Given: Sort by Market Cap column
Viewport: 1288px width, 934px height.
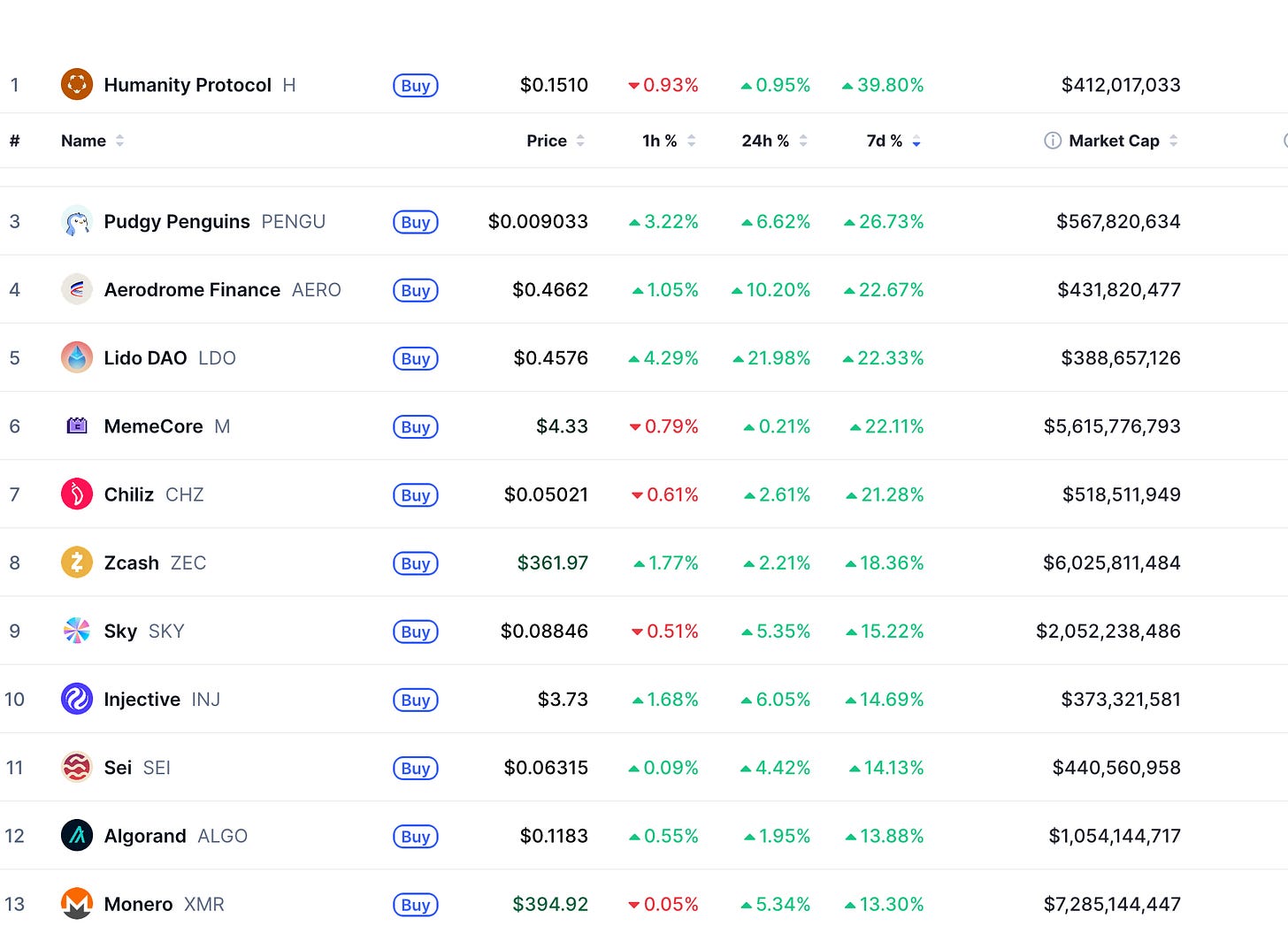Looking at the screenshot, I should tap(1123, 141).
